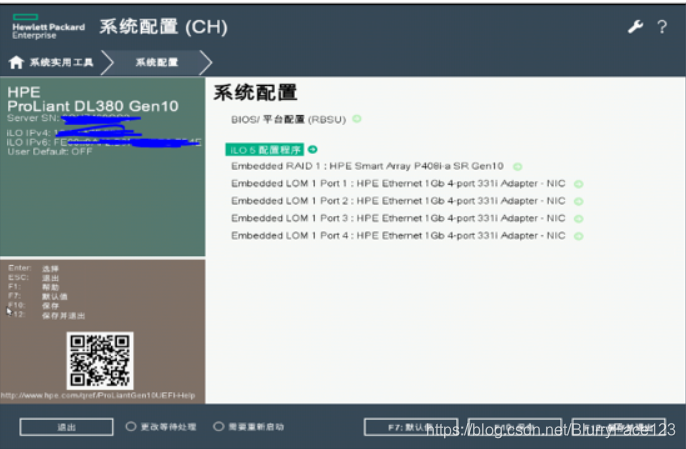Open Embedded LOM 1 Port 2 NIC entry

point(398,201)
